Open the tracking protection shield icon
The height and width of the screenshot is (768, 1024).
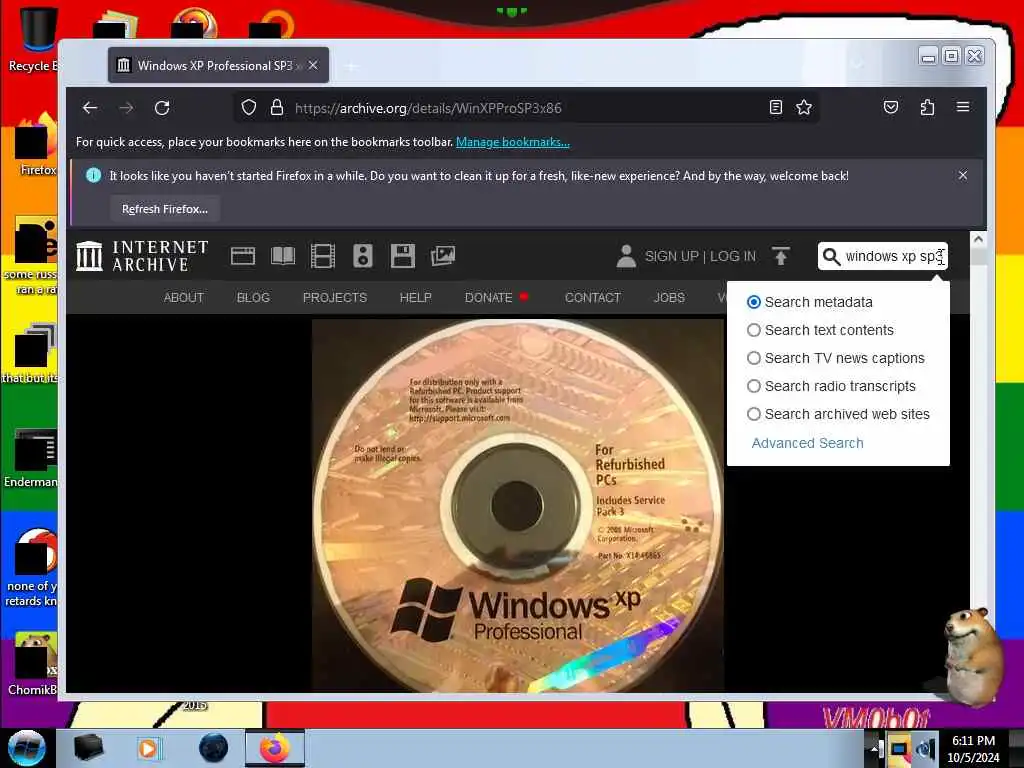point(249,108)
